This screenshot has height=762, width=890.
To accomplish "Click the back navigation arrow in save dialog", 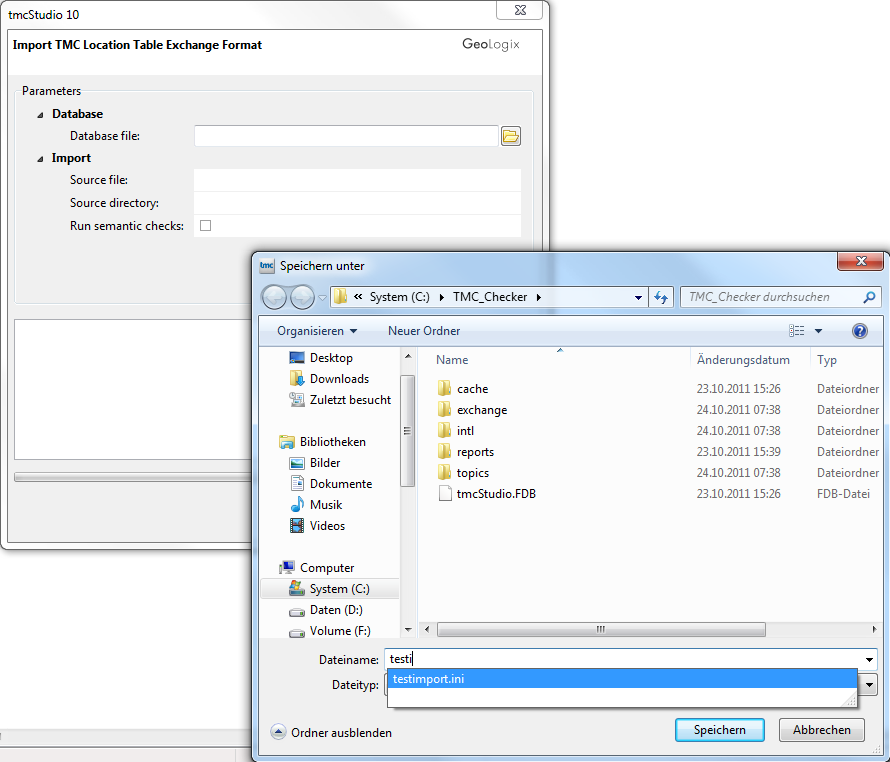I will point(275,297).
